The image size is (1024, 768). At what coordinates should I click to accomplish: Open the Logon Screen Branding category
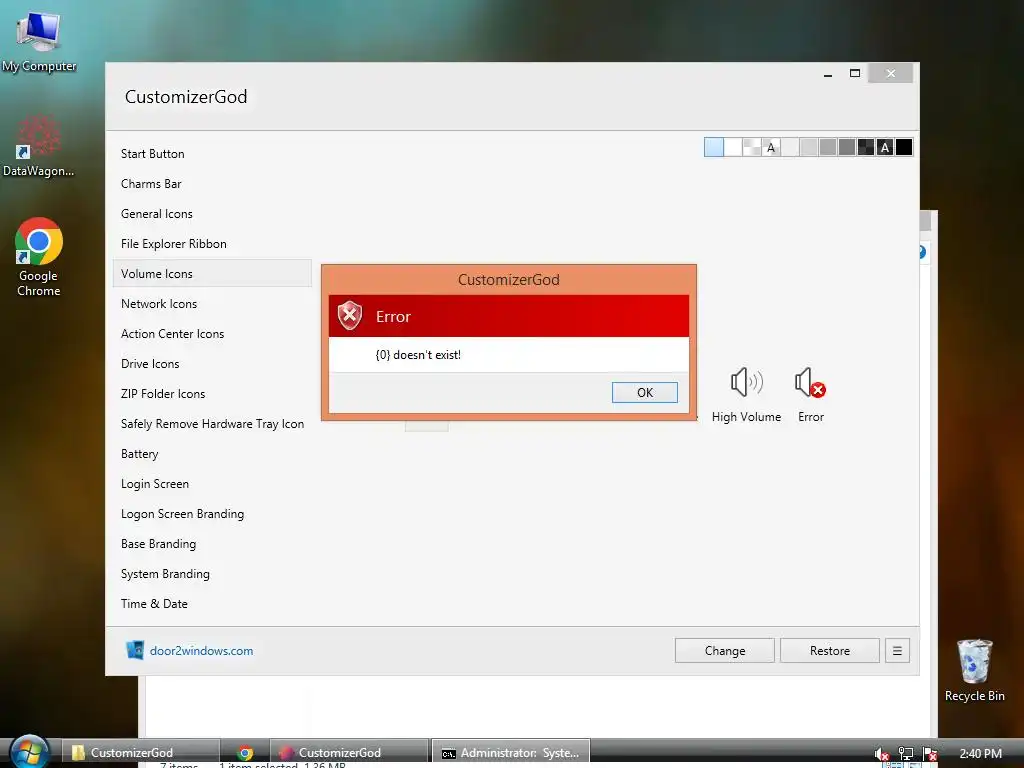pyautogui.click(x=182, y=514)
